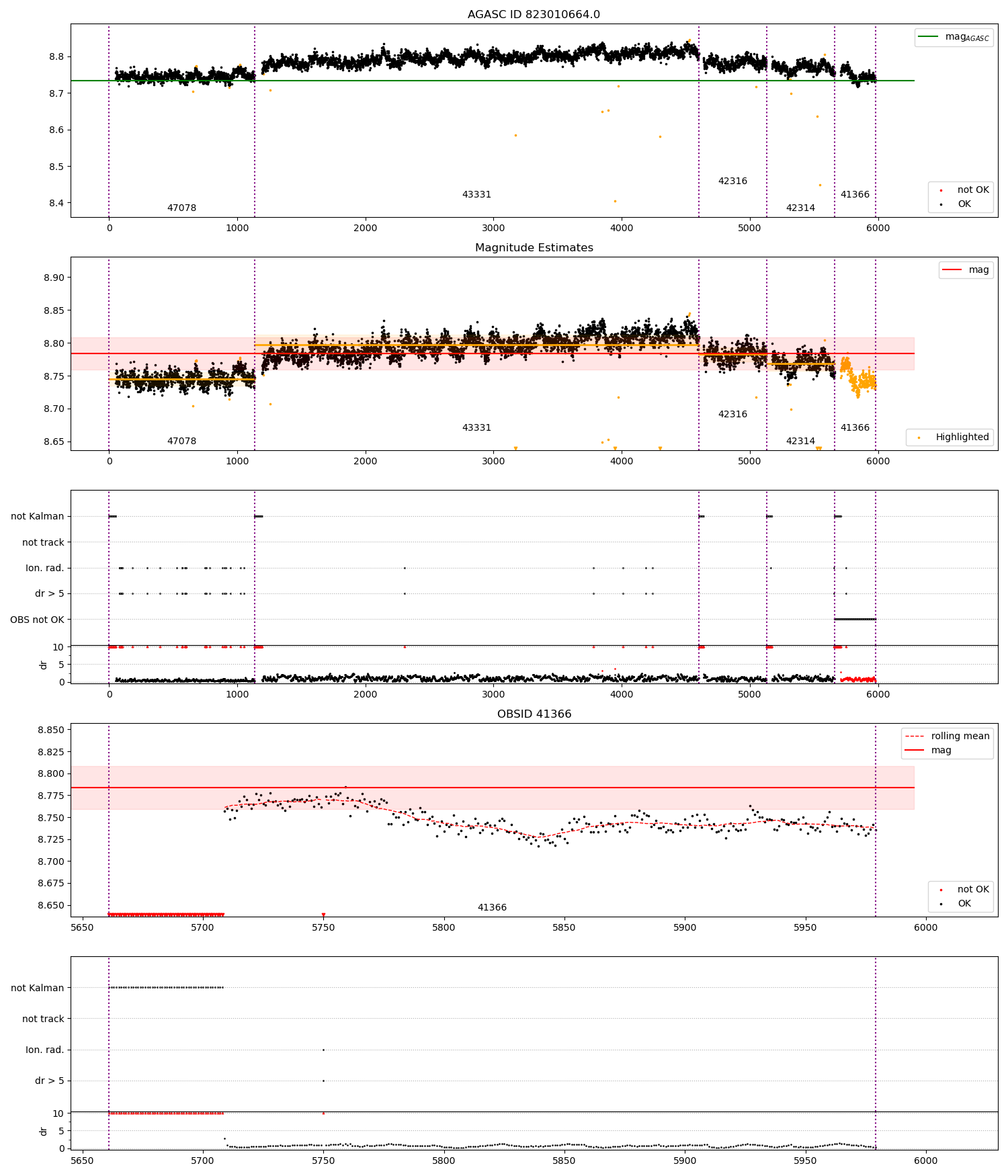This screenshot has height=1176, width=1008.
Task: Click 'not OK' legend entry in AGASC ID plot
Action: 973,190
